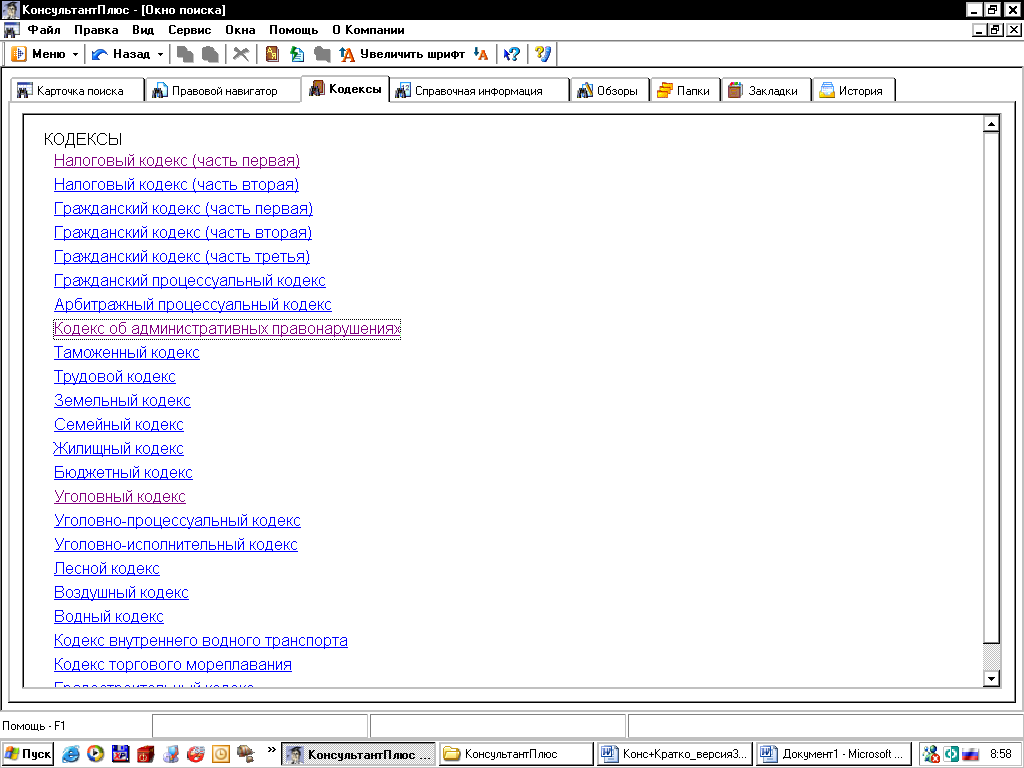1024x768 pixels.
Task: Open Кодекс об административных правонарушениях link
Action: (x=227, y=328)
